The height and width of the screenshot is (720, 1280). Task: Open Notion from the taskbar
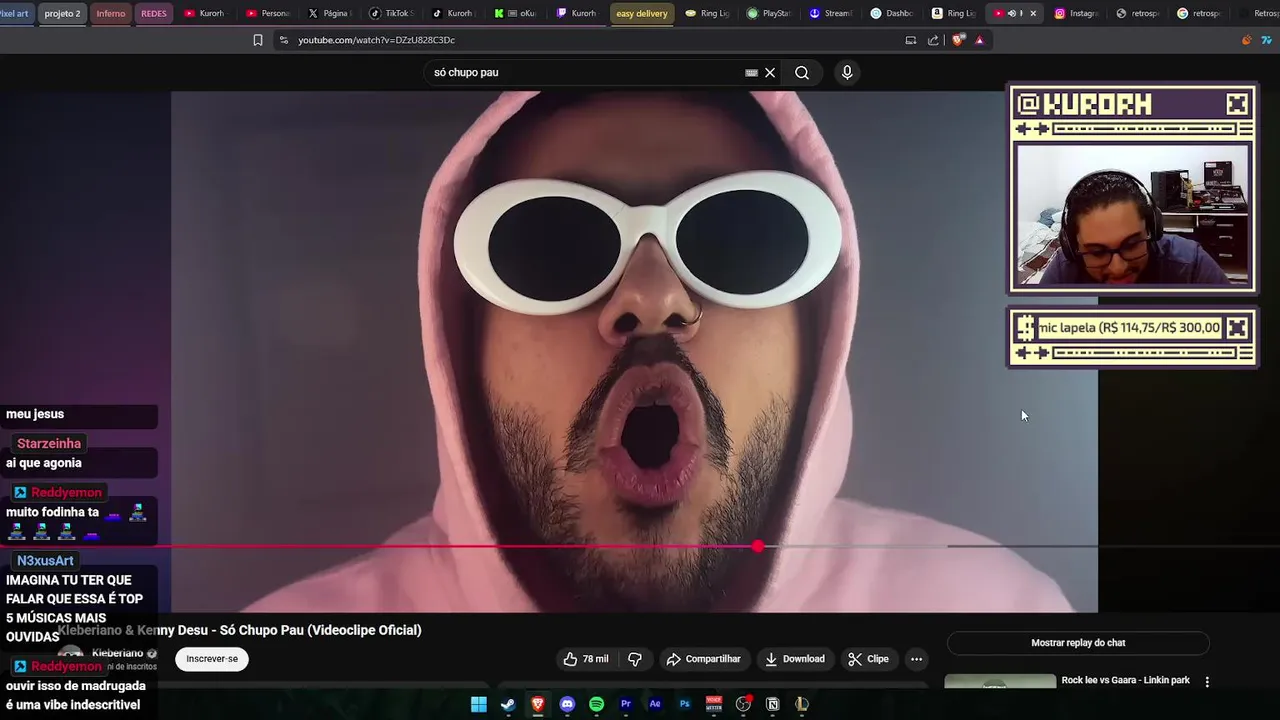(x=772, y=704)
